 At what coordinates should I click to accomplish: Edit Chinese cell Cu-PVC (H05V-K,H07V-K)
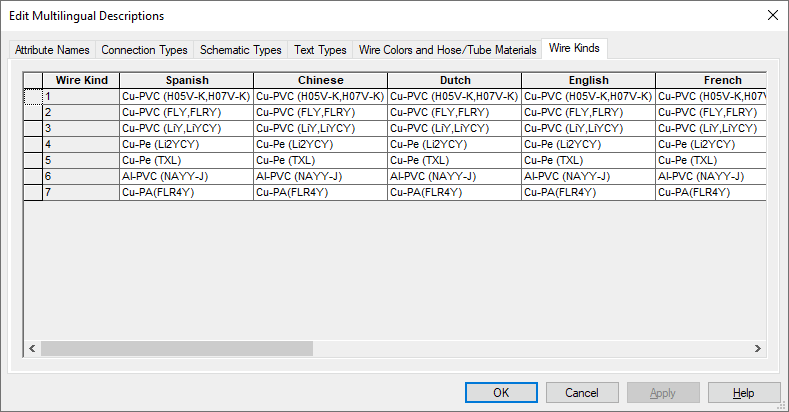[x=321, y=97]
